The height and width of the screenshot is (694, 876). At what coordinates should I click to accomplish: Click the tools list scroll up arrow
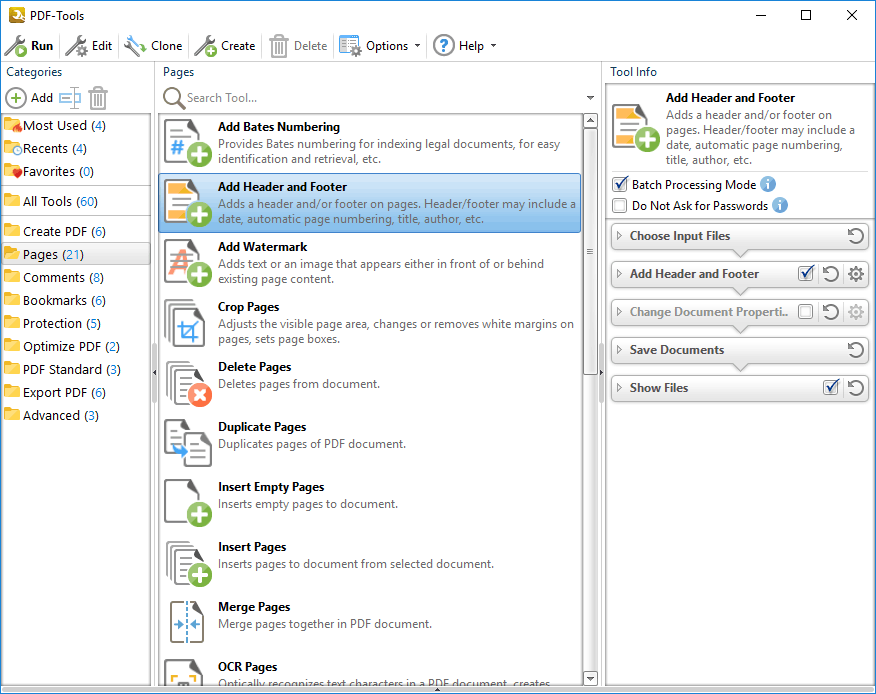click(590, 121)
